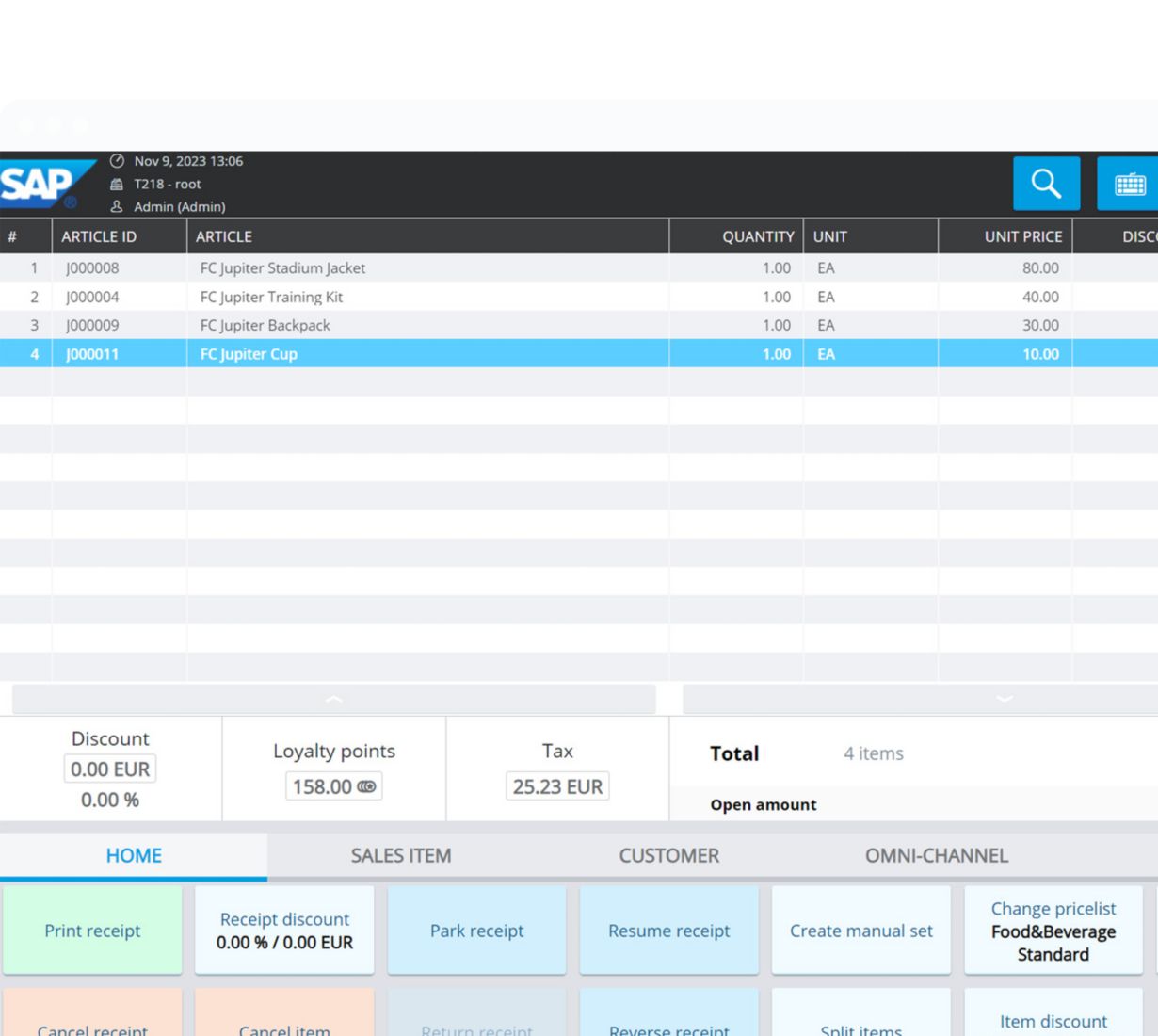Image resolution: width=1158 pixels, height=1036 pixels.
Task: Open Change pricelist Food&Beverage Standard
Action: 1053,931
